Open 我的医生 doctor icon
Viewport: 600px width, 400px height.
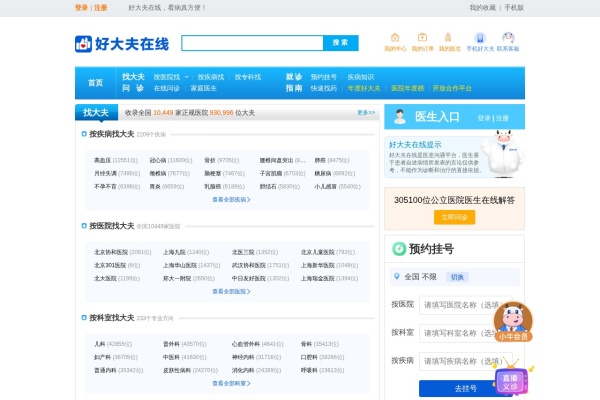[x=448, y=38]
